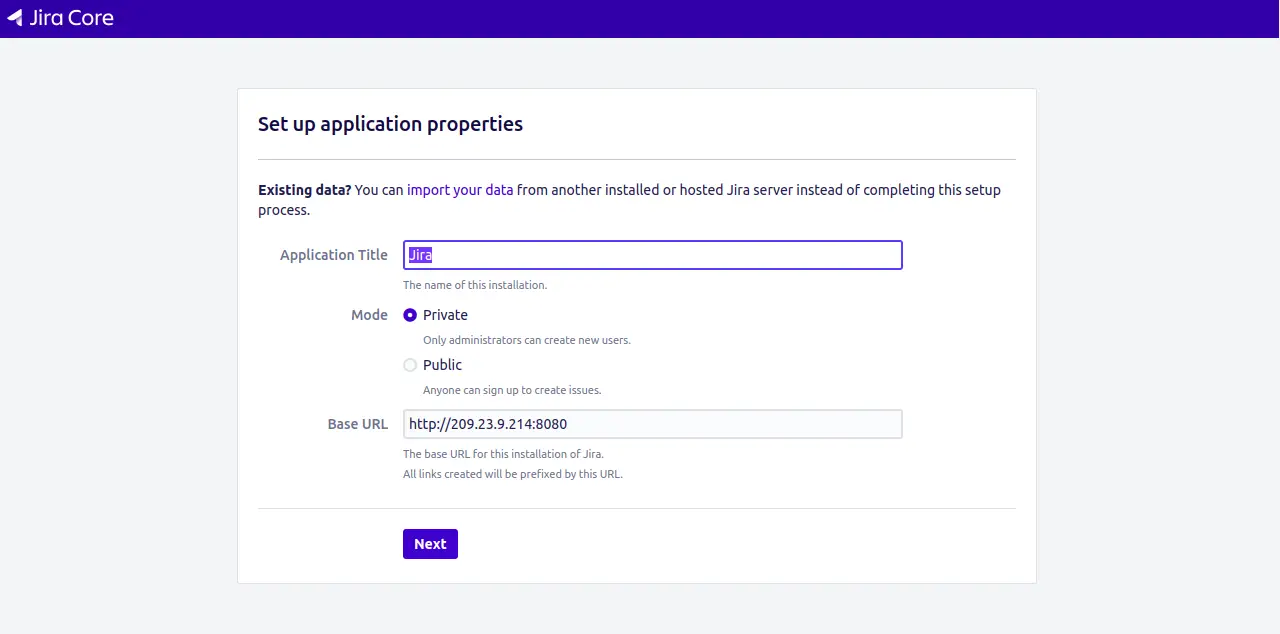This screenshot has height=634, width=1280.
Task: Click the Set up application properties heading
Action: click(x=390, y=124)
